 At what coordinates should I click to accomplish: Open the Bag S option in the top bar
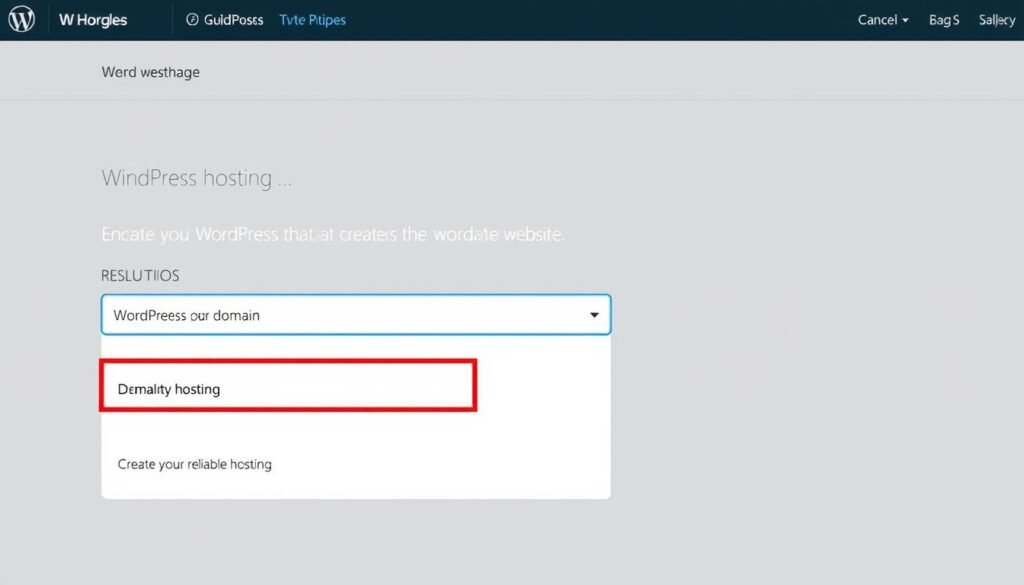(x=943, y=19)
